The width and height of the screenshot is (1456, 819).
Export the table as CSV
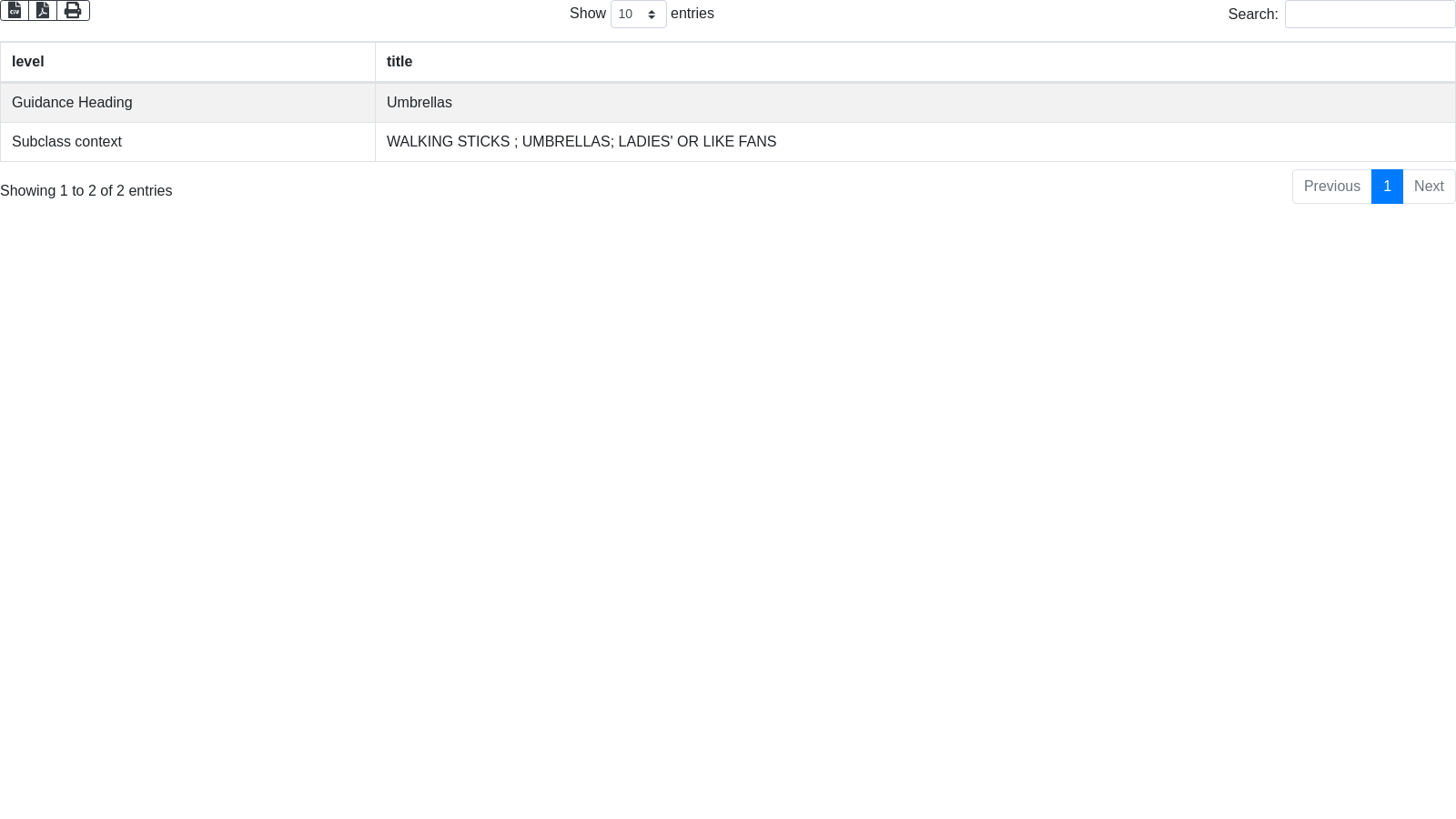click(15, 10)
